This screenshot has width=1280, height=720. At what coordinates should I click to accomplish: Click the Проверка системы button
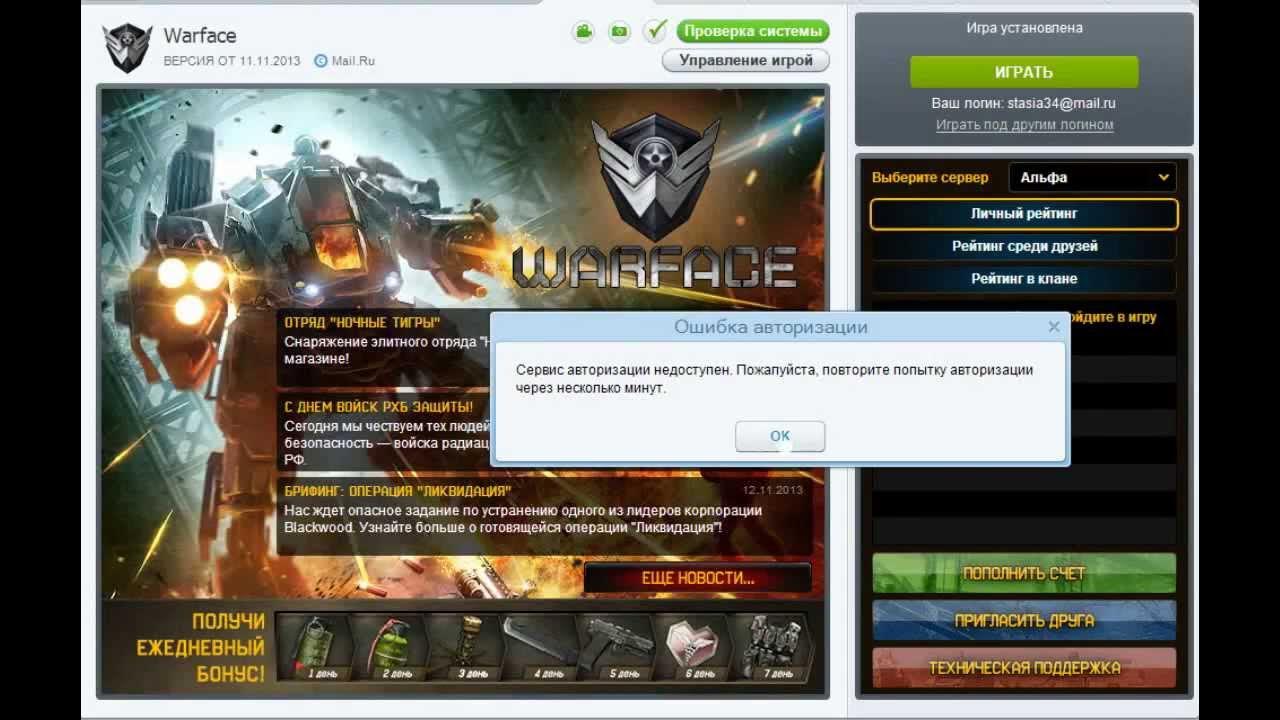pyautogui.click(x=753, y=31)
